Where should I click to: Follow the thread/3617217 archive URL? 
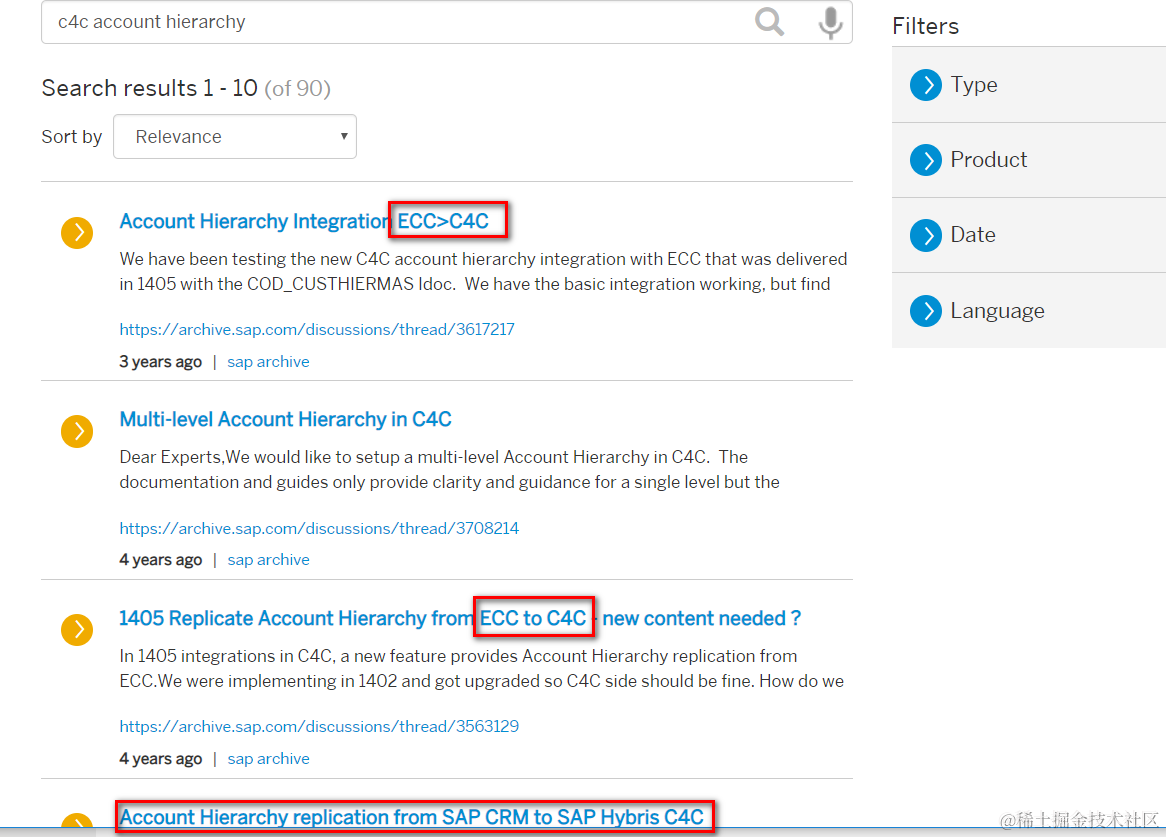click(x=317, y=329)
